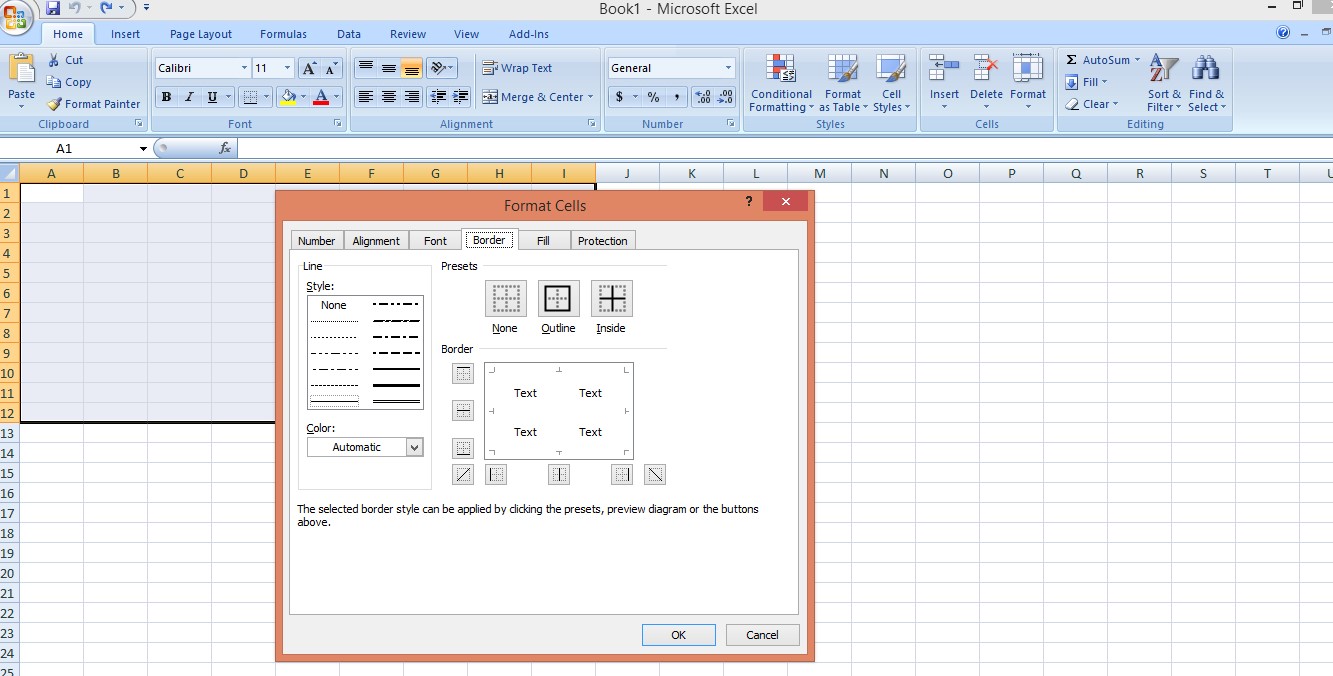Apply the Outline border preset
Screen dimensions: 1333x676
click(558, 297)
